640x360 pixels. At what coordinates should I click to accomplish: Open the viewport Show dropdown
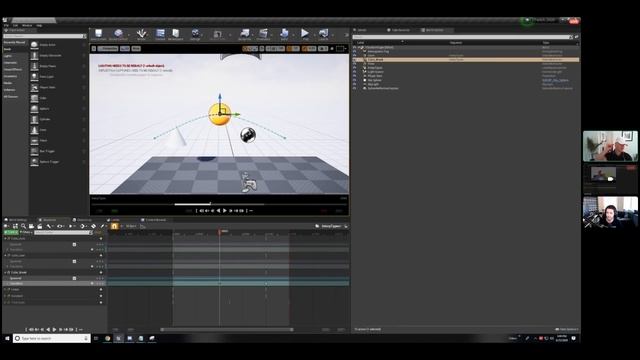(136, 49)
